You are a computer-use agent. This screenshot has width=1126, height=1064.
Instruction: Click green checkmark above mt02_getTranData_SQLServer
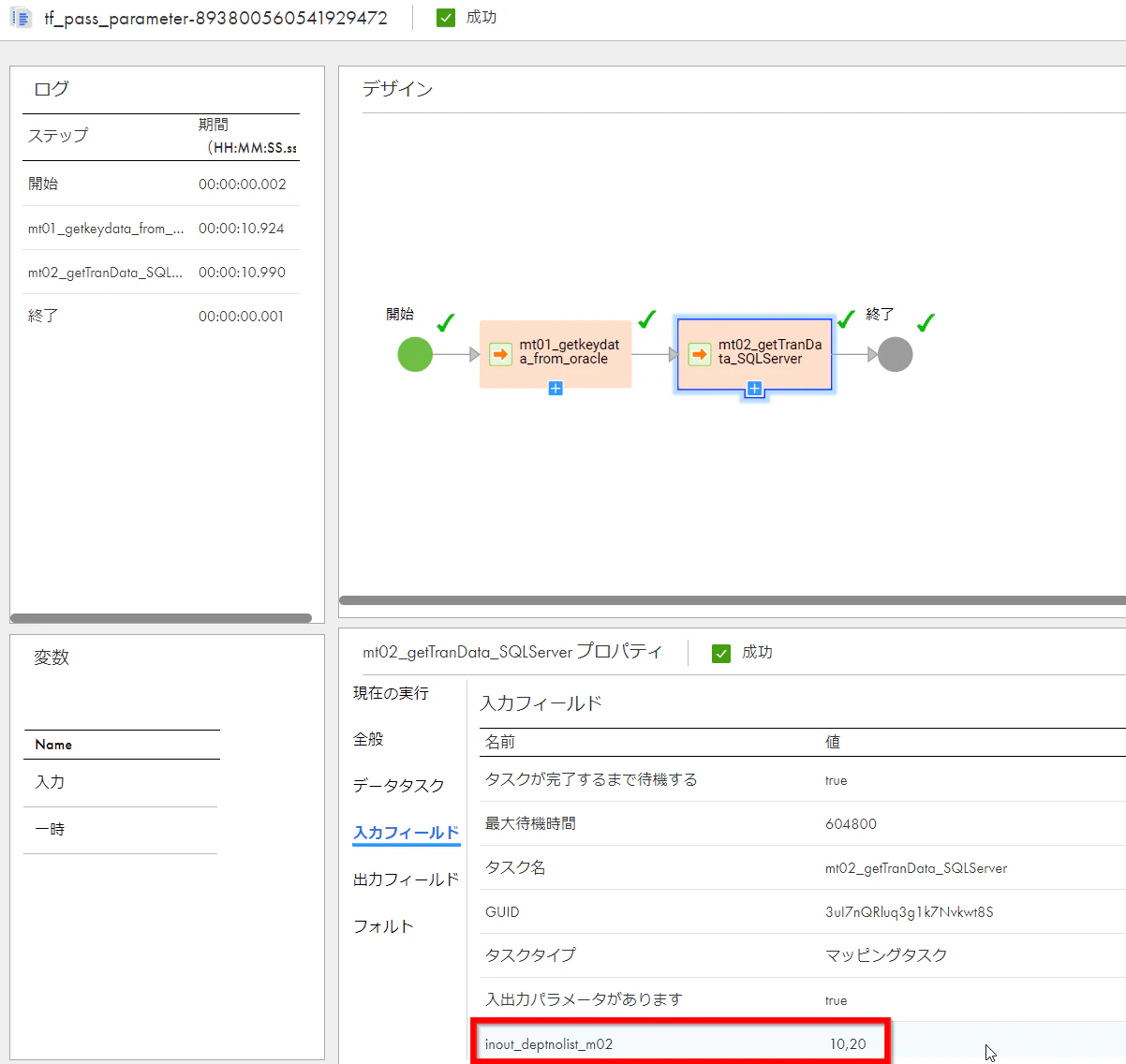(x=846, y=319)
